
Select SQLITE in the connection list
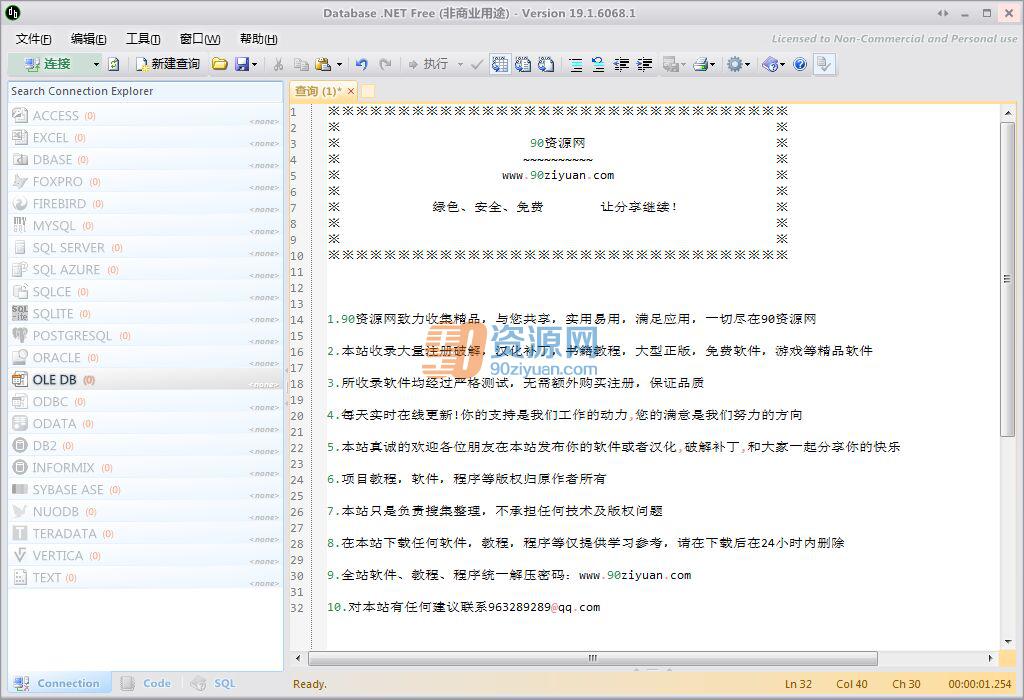click(x=146, y=313)
